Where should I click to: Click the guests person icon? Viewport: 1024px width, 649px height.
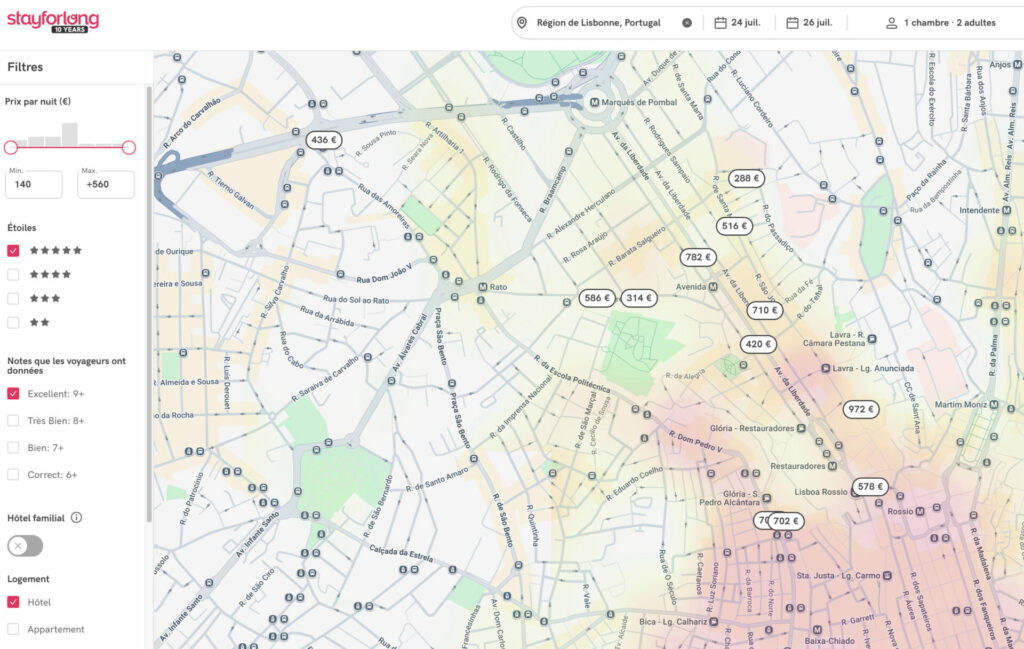891,23
